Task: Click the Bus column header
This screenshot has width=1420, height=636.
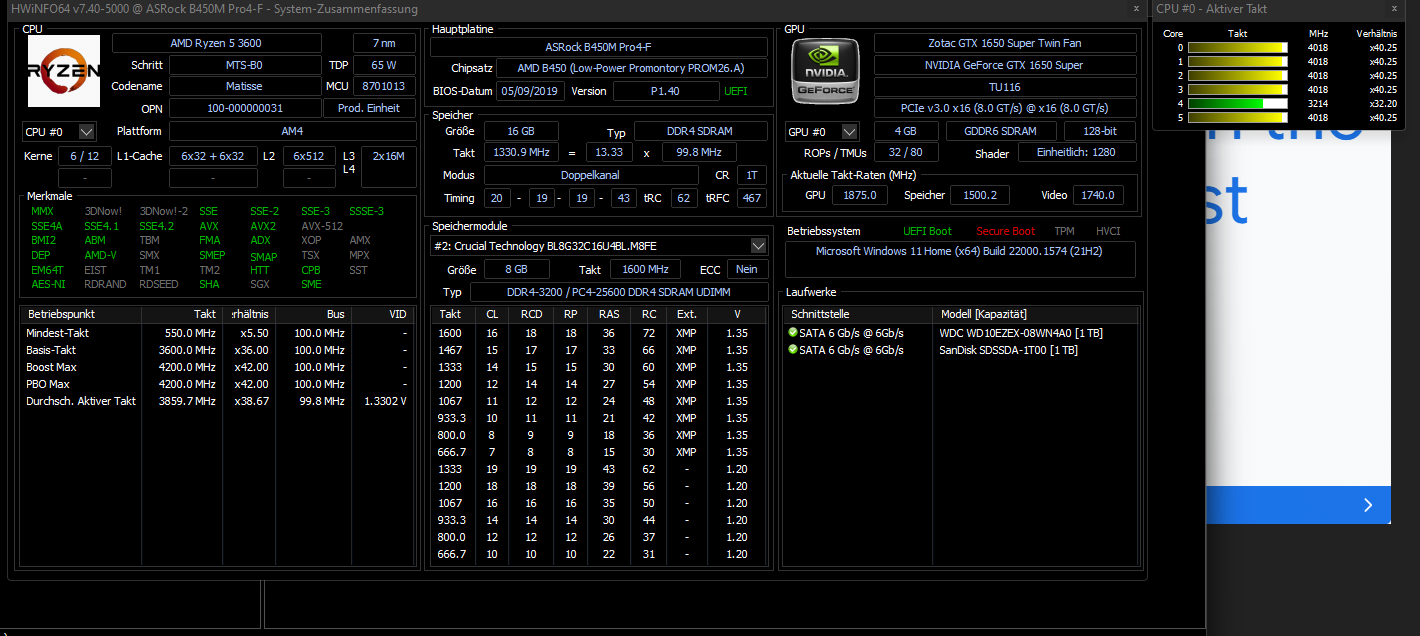Action: pos(313,314)
